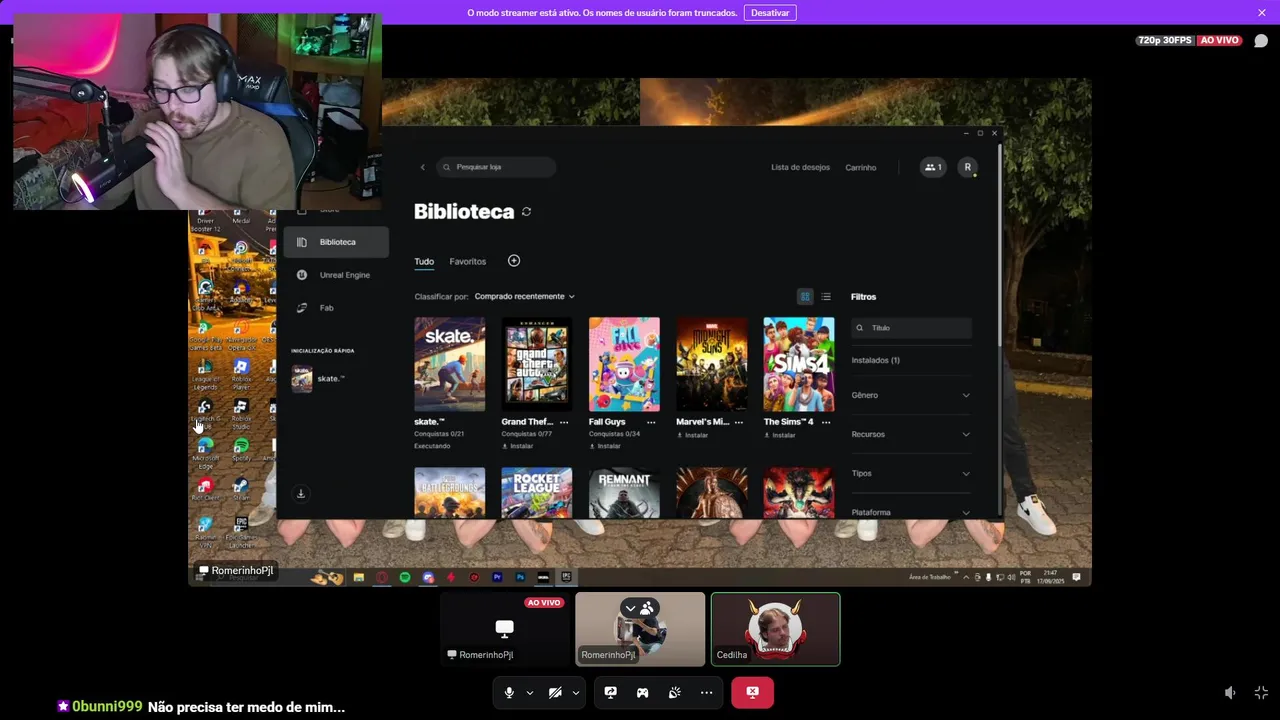Image resolution: width=1280 pixels, height=720 pixels.
Task: Click the downloads icon in sidebar
Action: point(300,493)
